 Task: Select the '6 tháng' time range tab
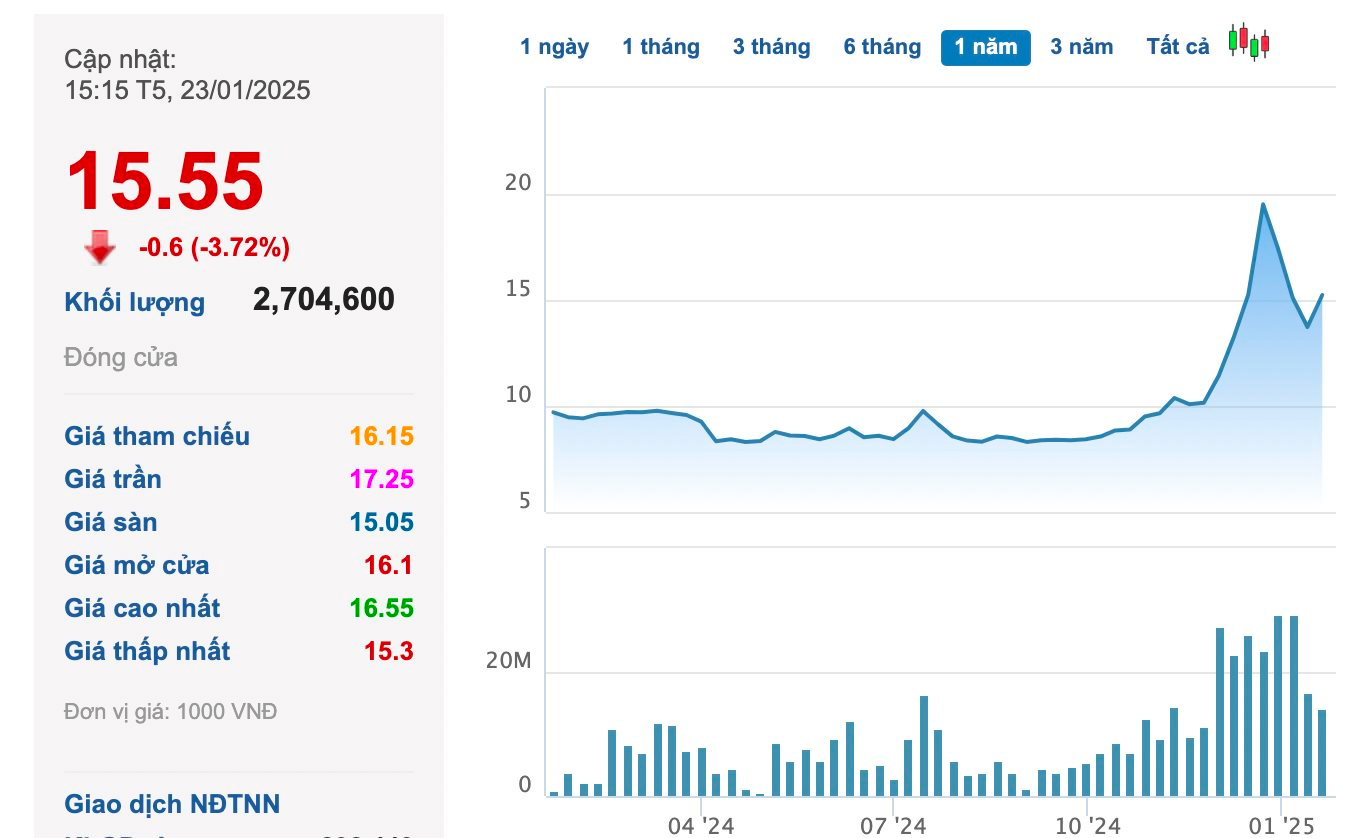pos(882,47)
